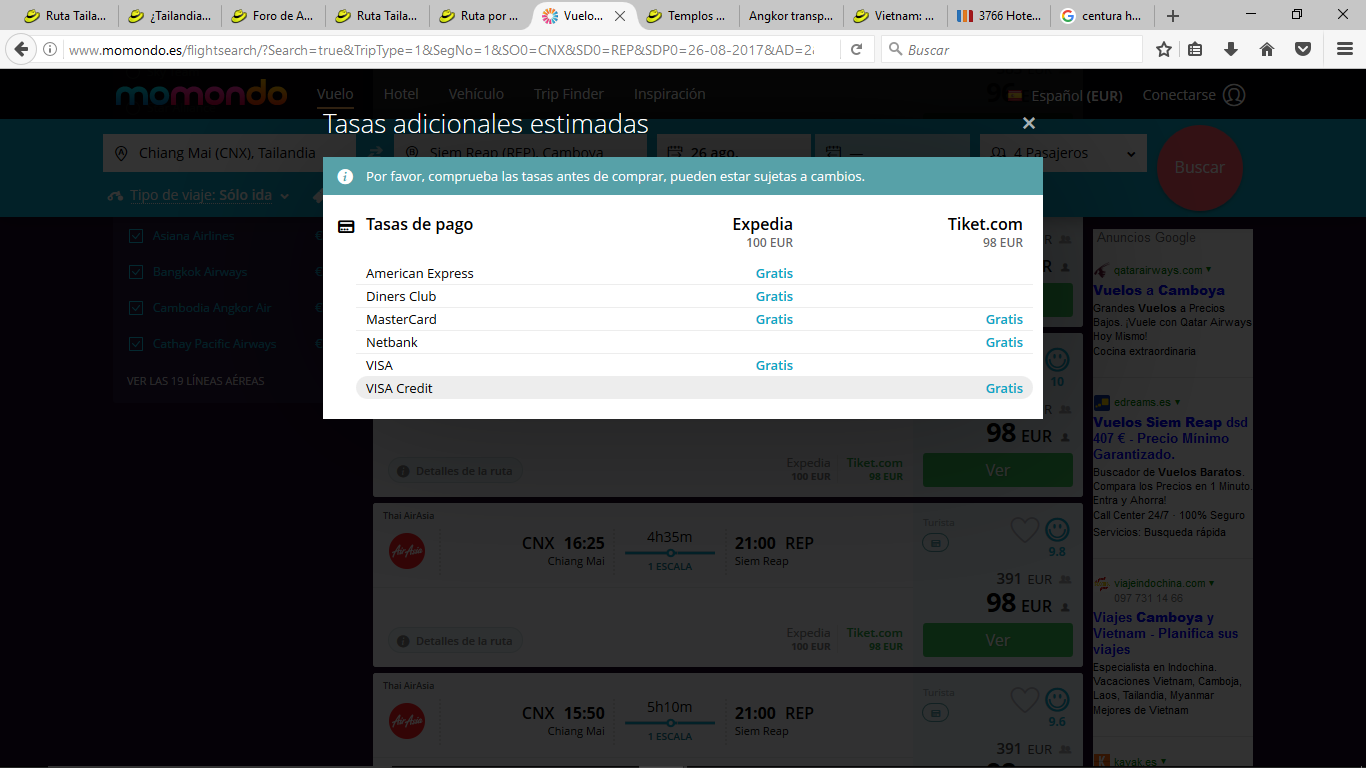1366x768 pixels.
Task: Click the Firefox Buscar search box
Action: (x=1011, y=49)
